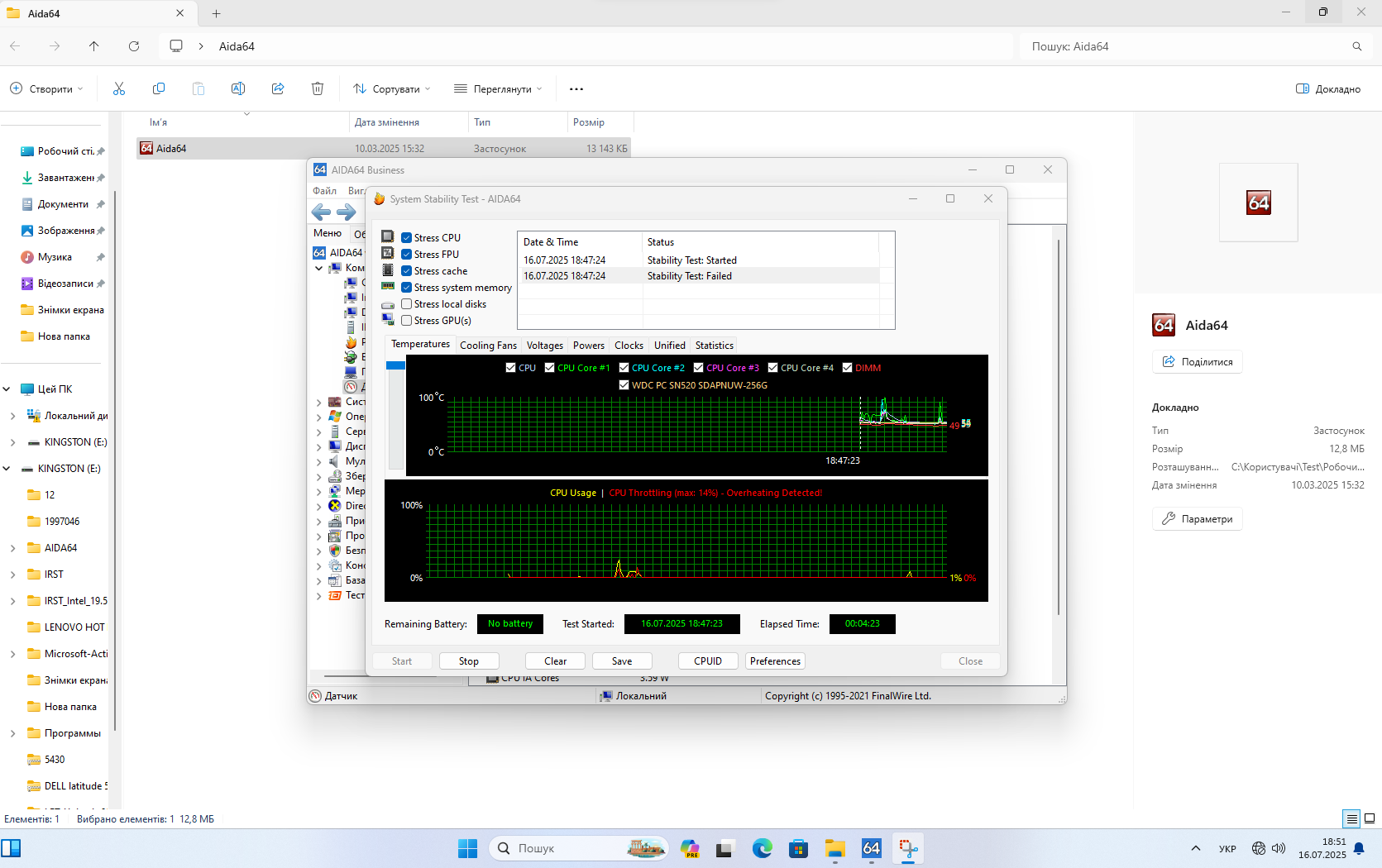Open AIDA64 from the Windows taskbar
The width and height of the screenshot is (1382, 868).
[872, 848]
